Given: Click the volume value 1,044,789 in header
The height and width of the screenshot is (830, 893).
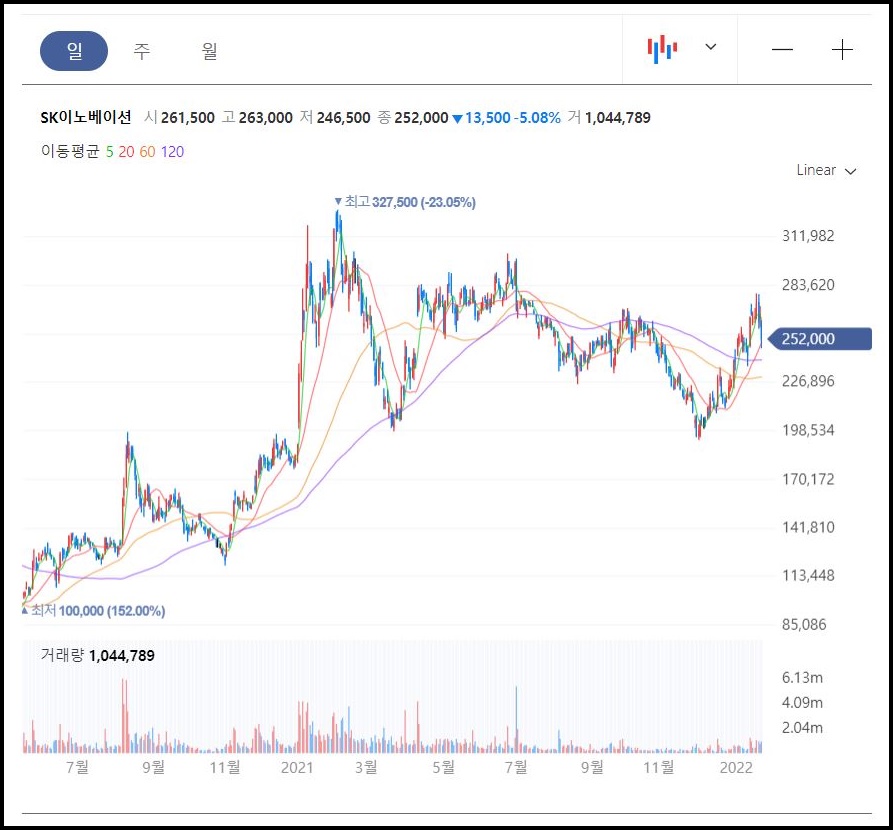Looking at the screenshot, I should (x=617, y=118).
